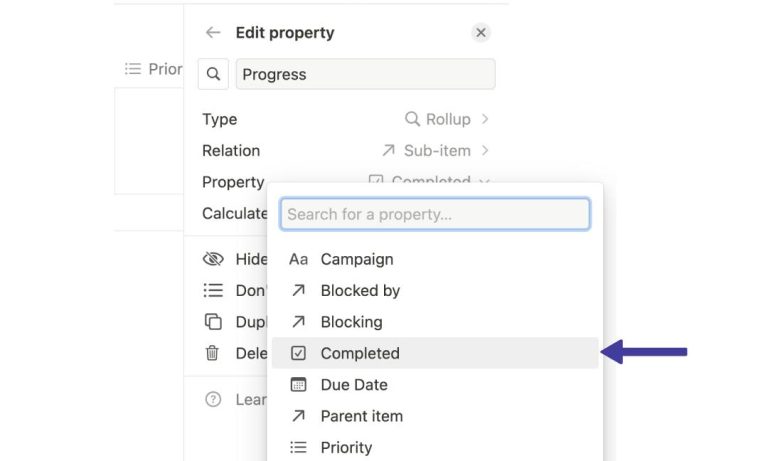Click the calendar icon for Due Date
The width and height of the screenshot is (768, 461).
298,385
